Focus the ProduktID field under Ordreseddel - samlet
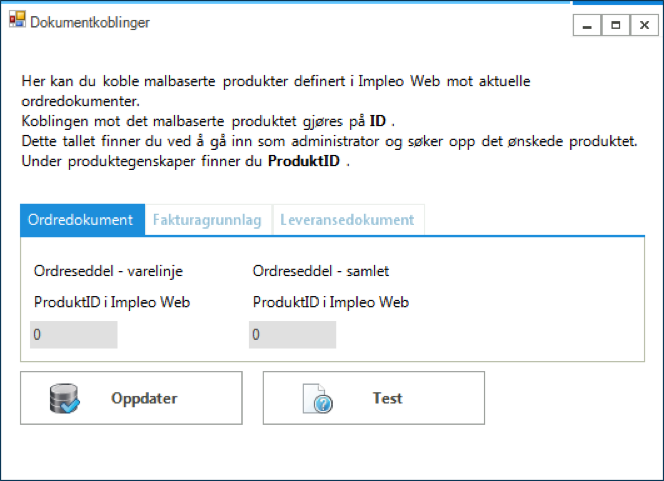Viewport: 664px width, 481px height. tap(292, 335)
